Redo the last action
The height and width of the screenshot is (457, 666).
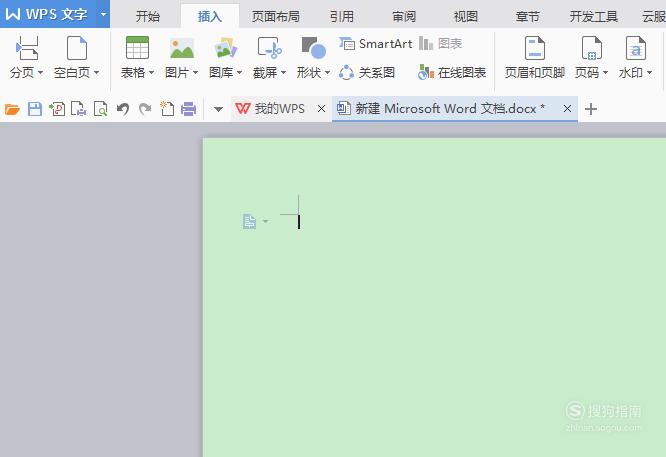click(x=145, y=109)
